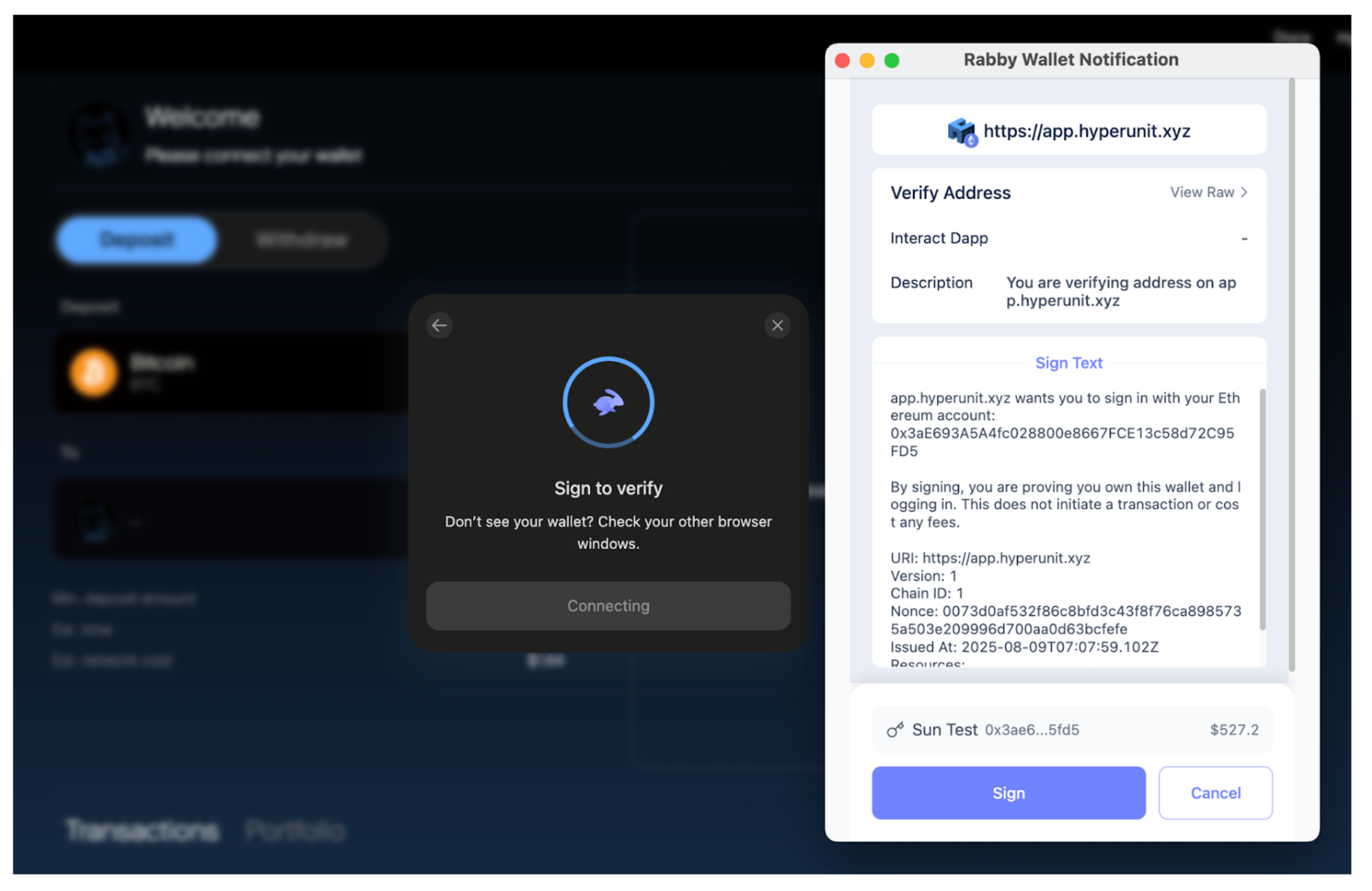The width and height of the screenshot is (1372, 891).
Task: Click the disabled Connecting button
Action: tap(608, 606)
